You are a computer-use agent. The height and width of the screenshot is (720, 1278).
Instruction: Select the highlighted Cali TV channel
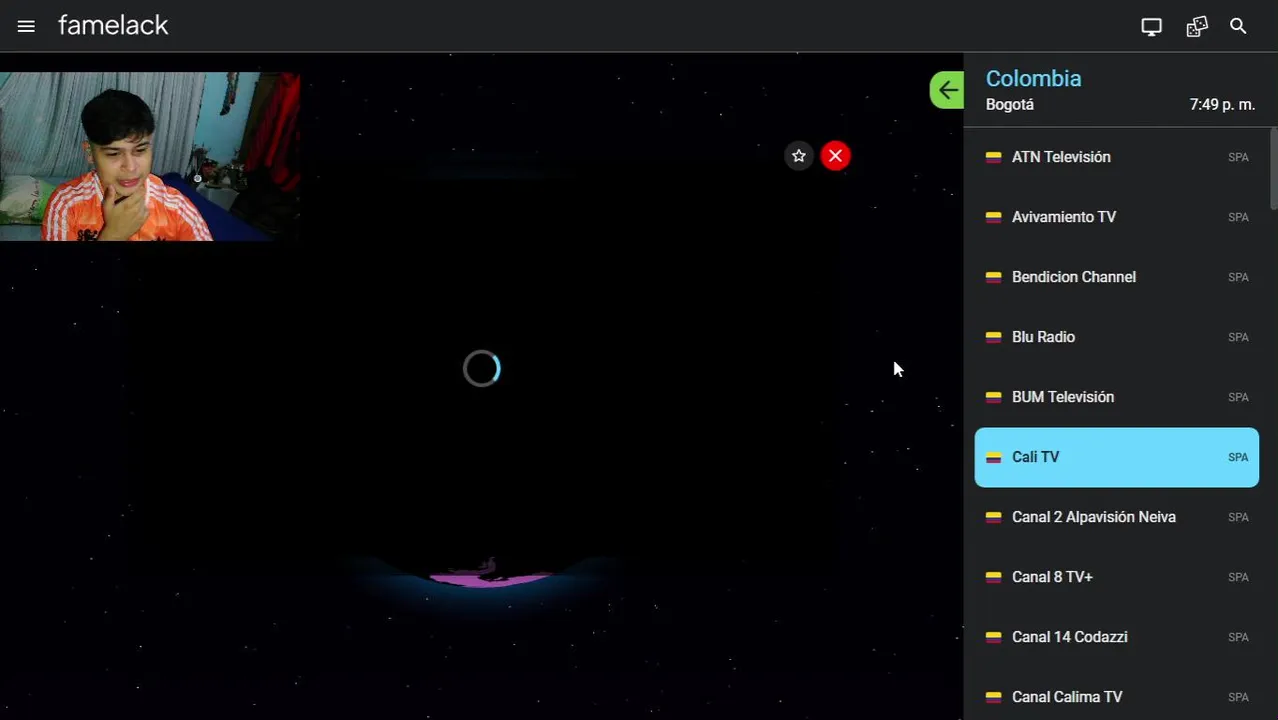pos(1117,457)
